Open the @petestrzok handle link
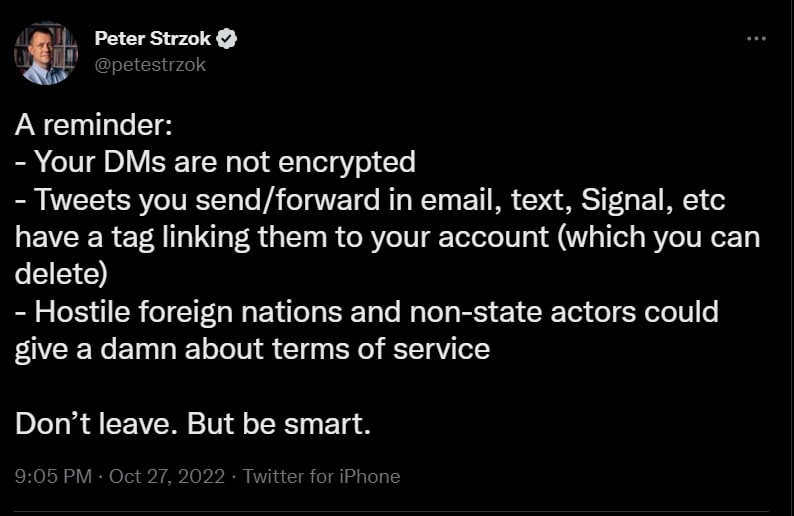This screenshot has width=794, height=516. coord(149,64)
